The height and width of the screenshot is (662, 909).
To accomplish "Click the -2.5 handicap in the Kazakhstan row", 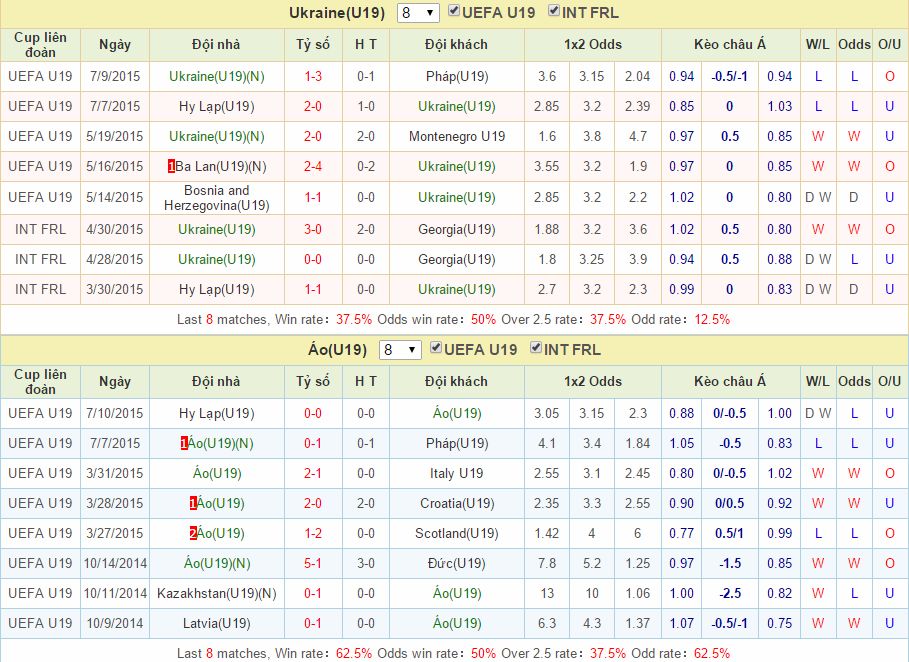I will coord(729,594).
